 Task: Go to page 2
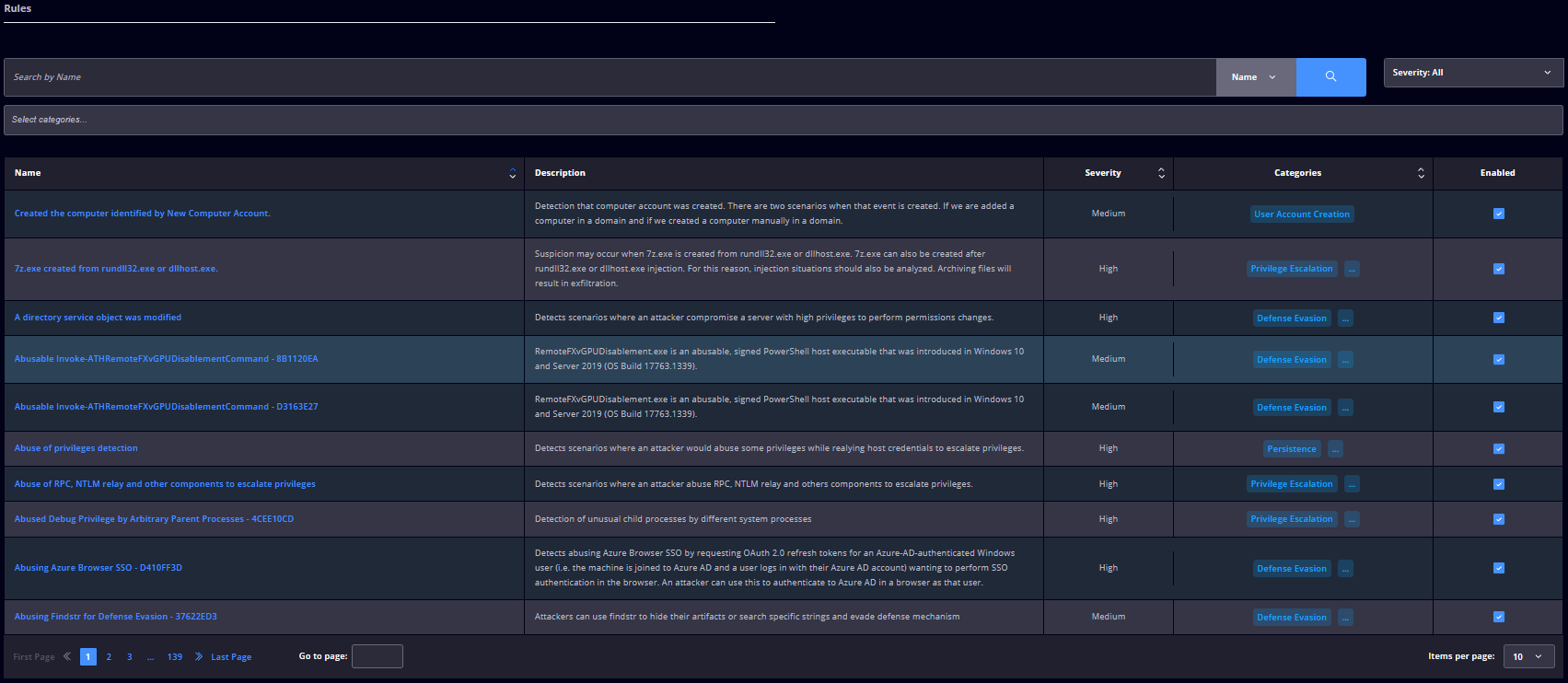[x=109, y=656]
